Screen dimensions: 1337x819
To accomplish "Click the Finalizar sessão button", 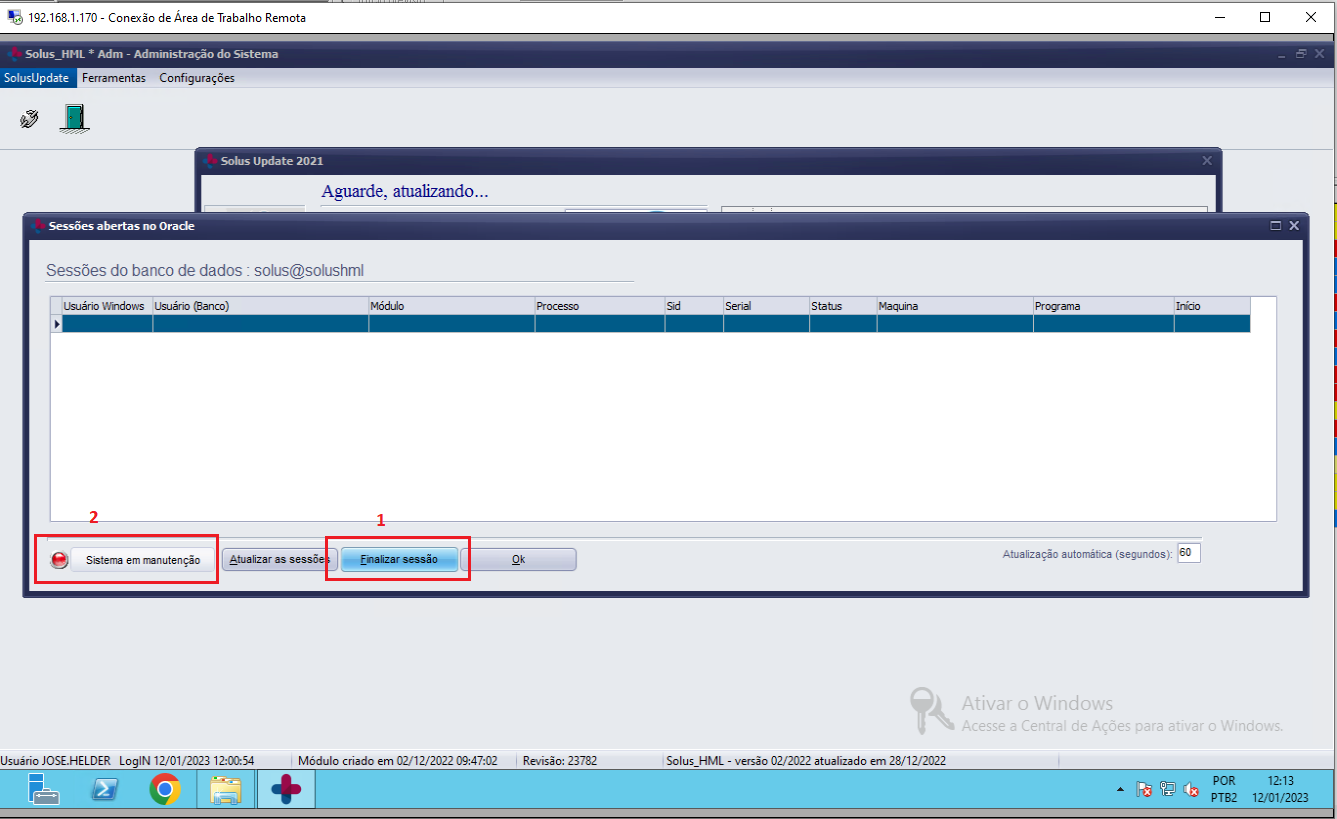I will point(399,560).
